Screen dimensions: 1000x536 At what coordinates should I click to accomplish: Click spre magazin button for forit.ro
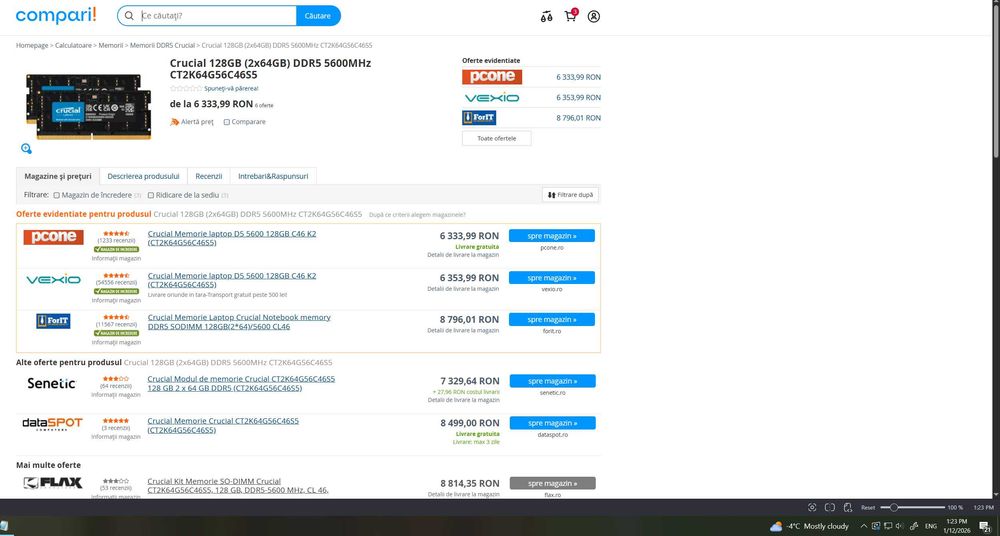552,319
